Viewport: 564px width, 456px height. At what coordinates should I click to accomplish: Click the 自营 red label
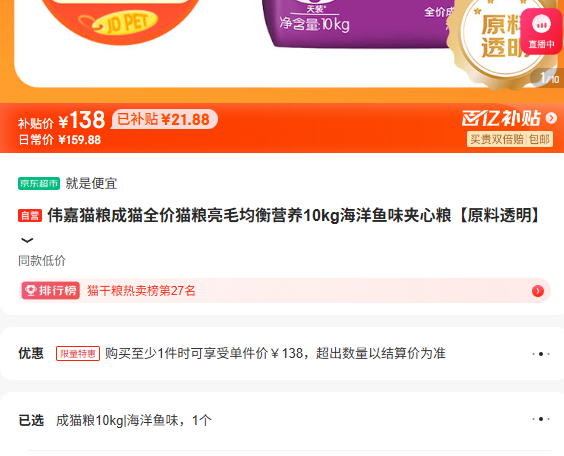30,216
